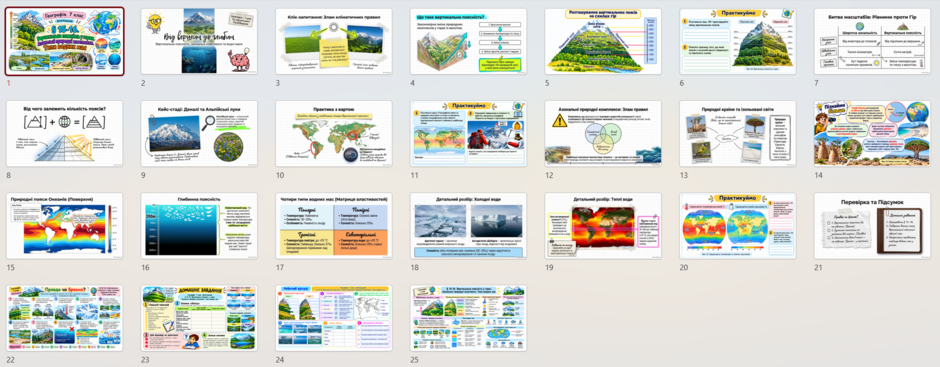
Task: Select slide 20 'Практикуймо' with two globe maps
Action: [x=738, y=226]
